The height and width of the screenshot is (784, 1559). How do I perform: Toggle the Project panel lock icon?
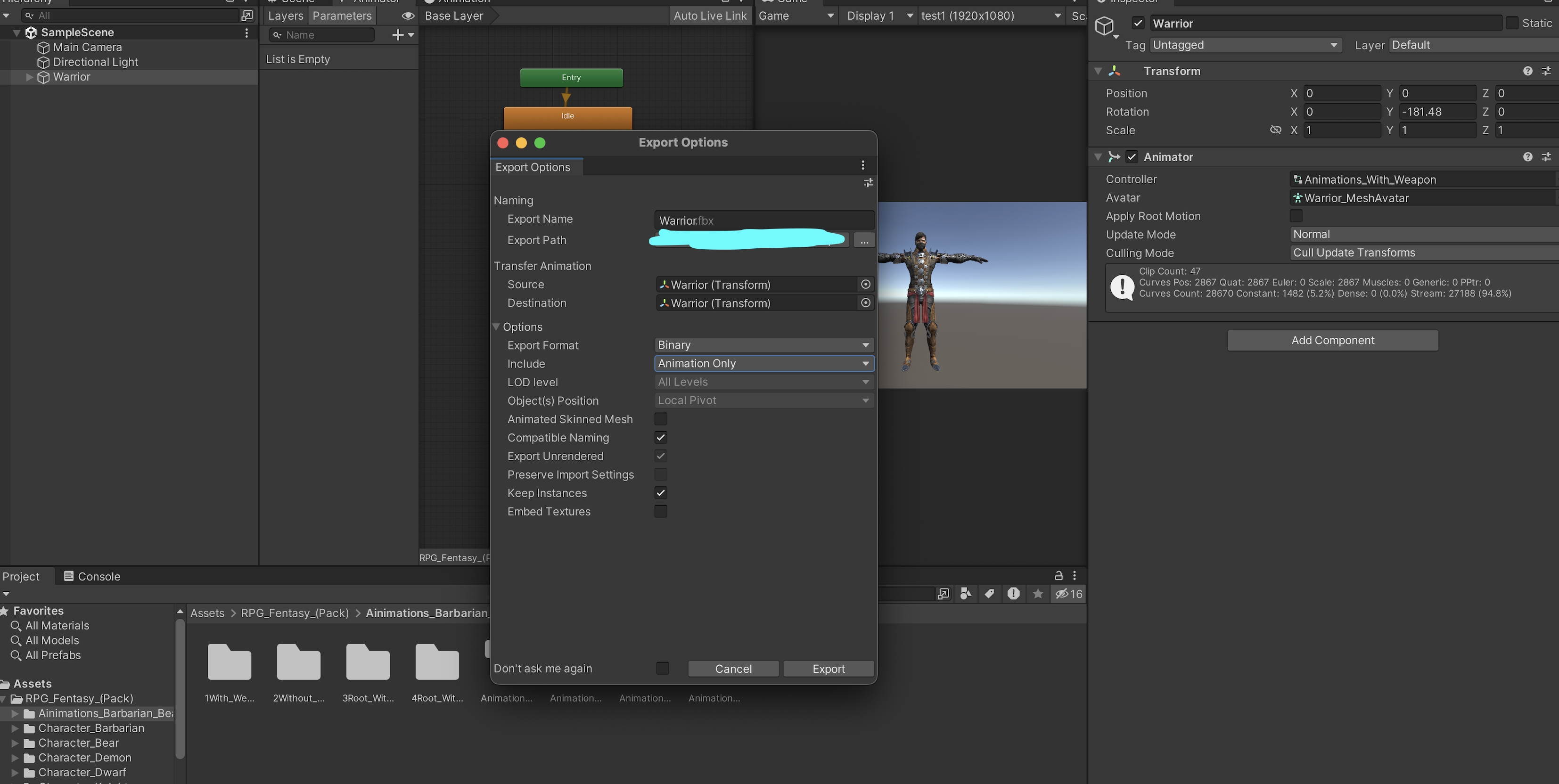click(1058, 576)
